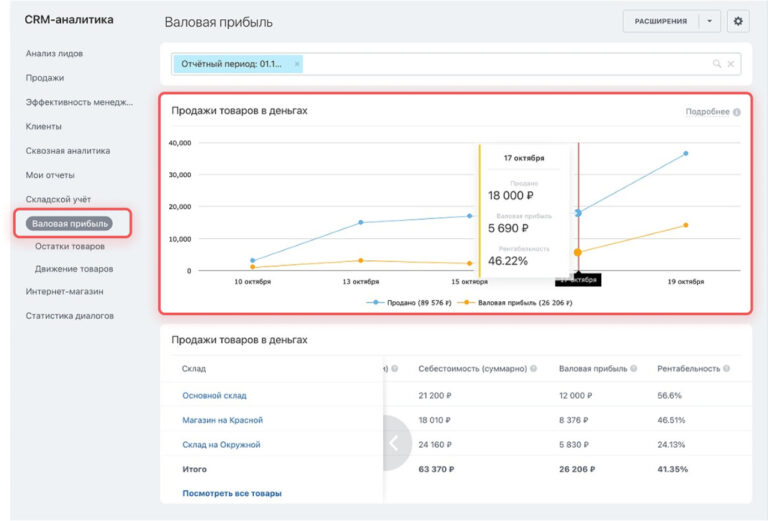768x521 pixels.
Task: Click the Итого row label
Action: (194, 469)
